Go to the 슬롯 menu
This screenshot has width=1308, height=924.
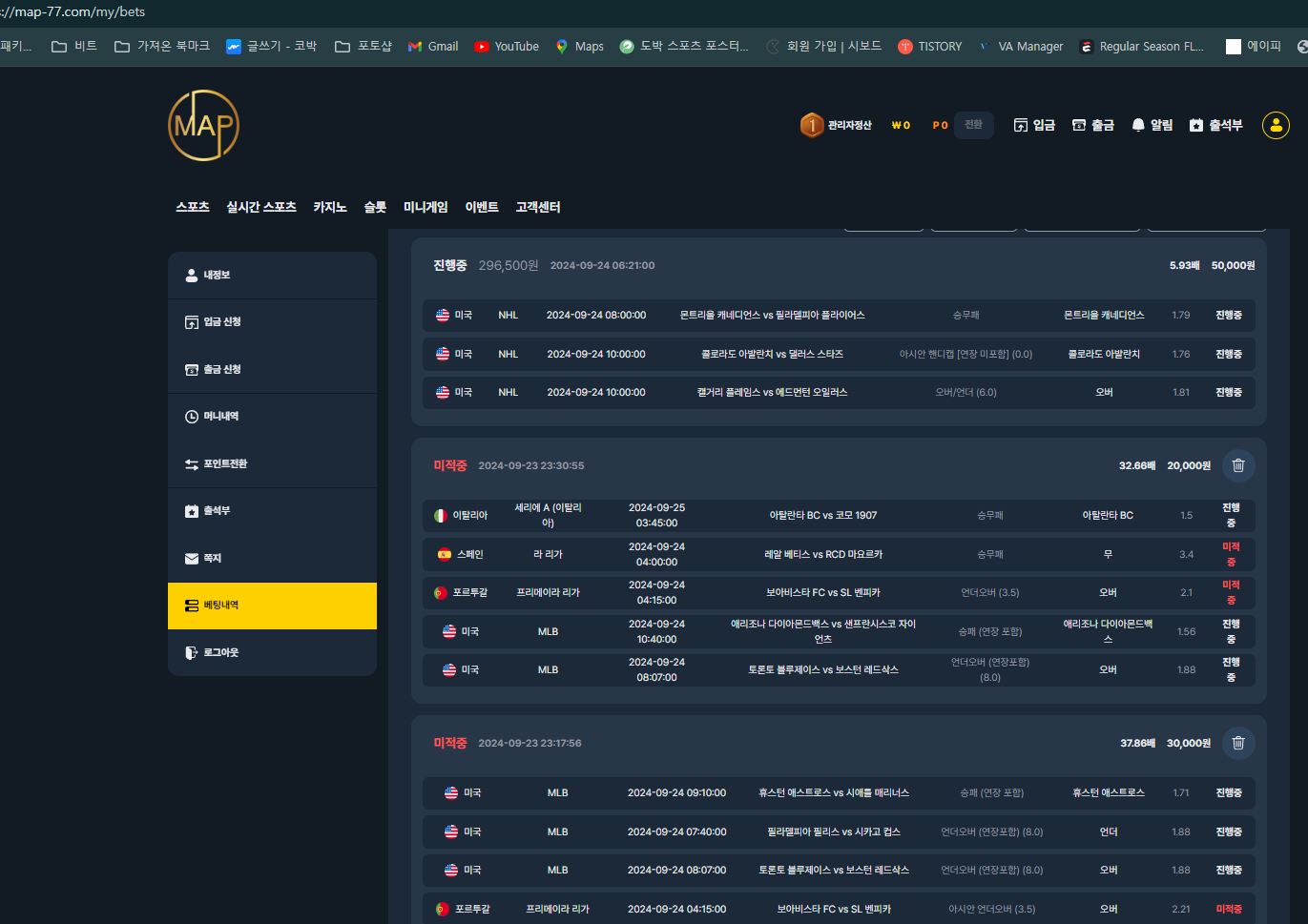pyautogui.click(x=375, y=207)
